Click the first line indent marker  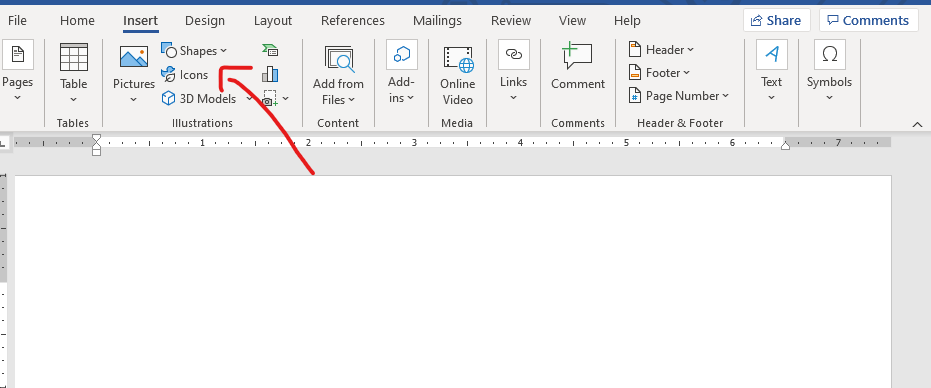(x=96, y=138)
